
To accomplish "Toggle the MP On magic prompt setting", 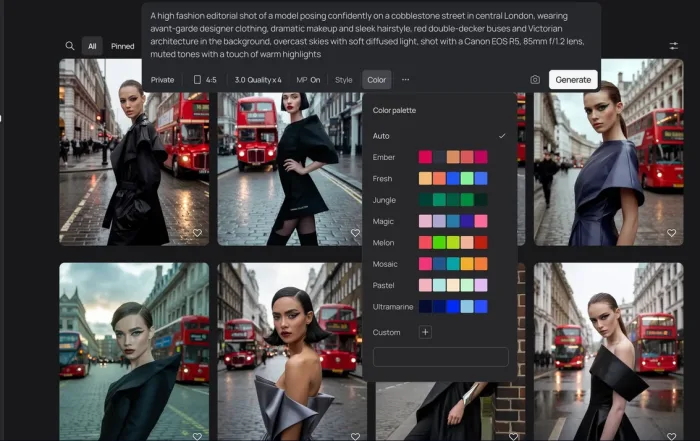I will click(308, 80).
